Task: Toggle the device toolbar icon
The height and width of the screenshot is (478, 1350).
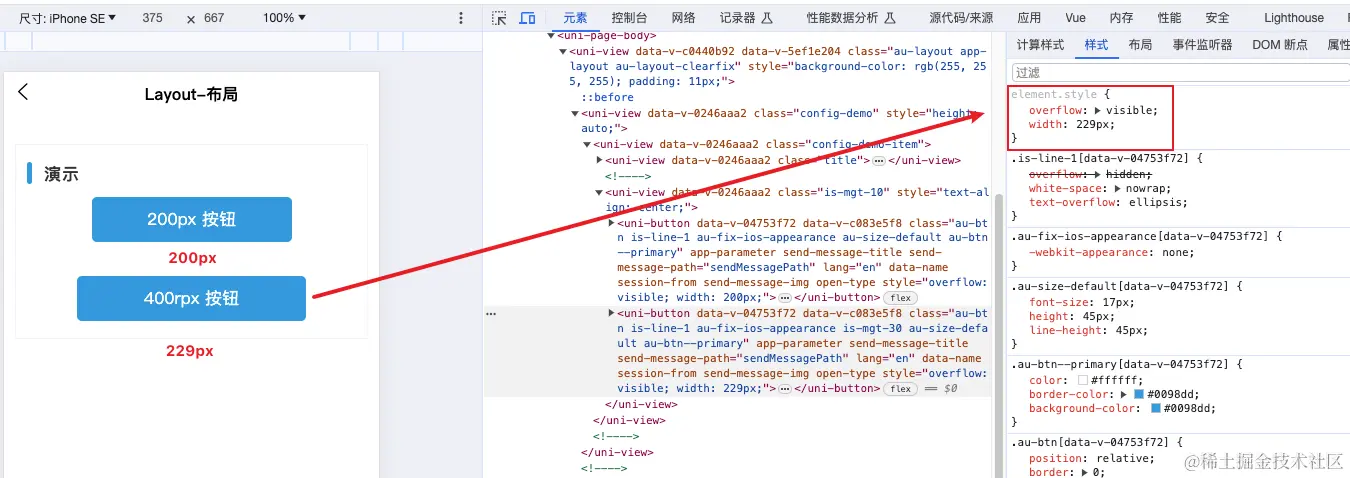Action: pyautogui.click(x=527, y=18)
